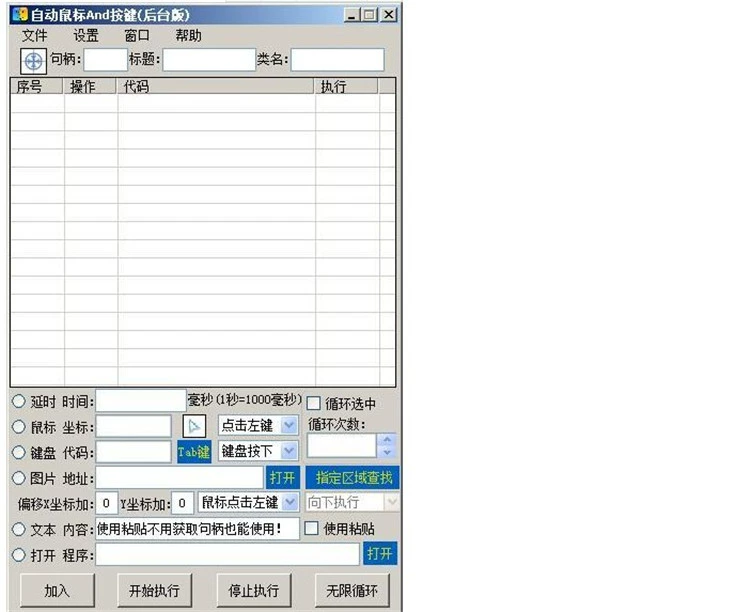750x612 pixels.
Task: Click the 无限循环 button
Action: point(352,591)
